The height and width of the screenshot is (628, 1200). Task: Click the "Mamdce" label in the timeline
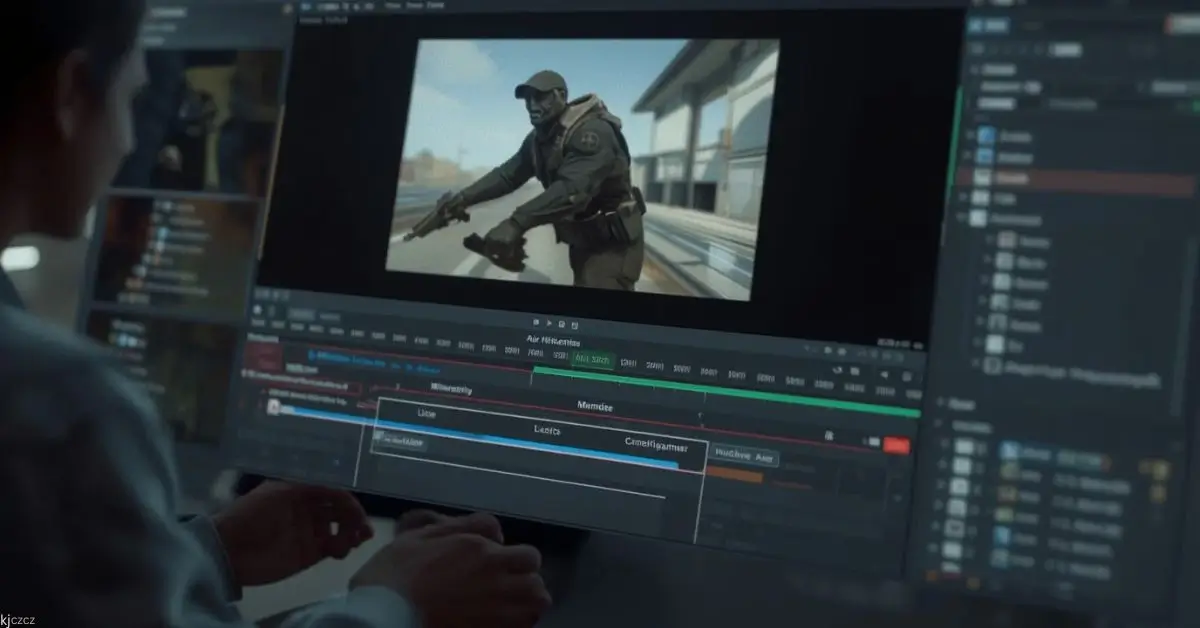click(x=596, y=406)
